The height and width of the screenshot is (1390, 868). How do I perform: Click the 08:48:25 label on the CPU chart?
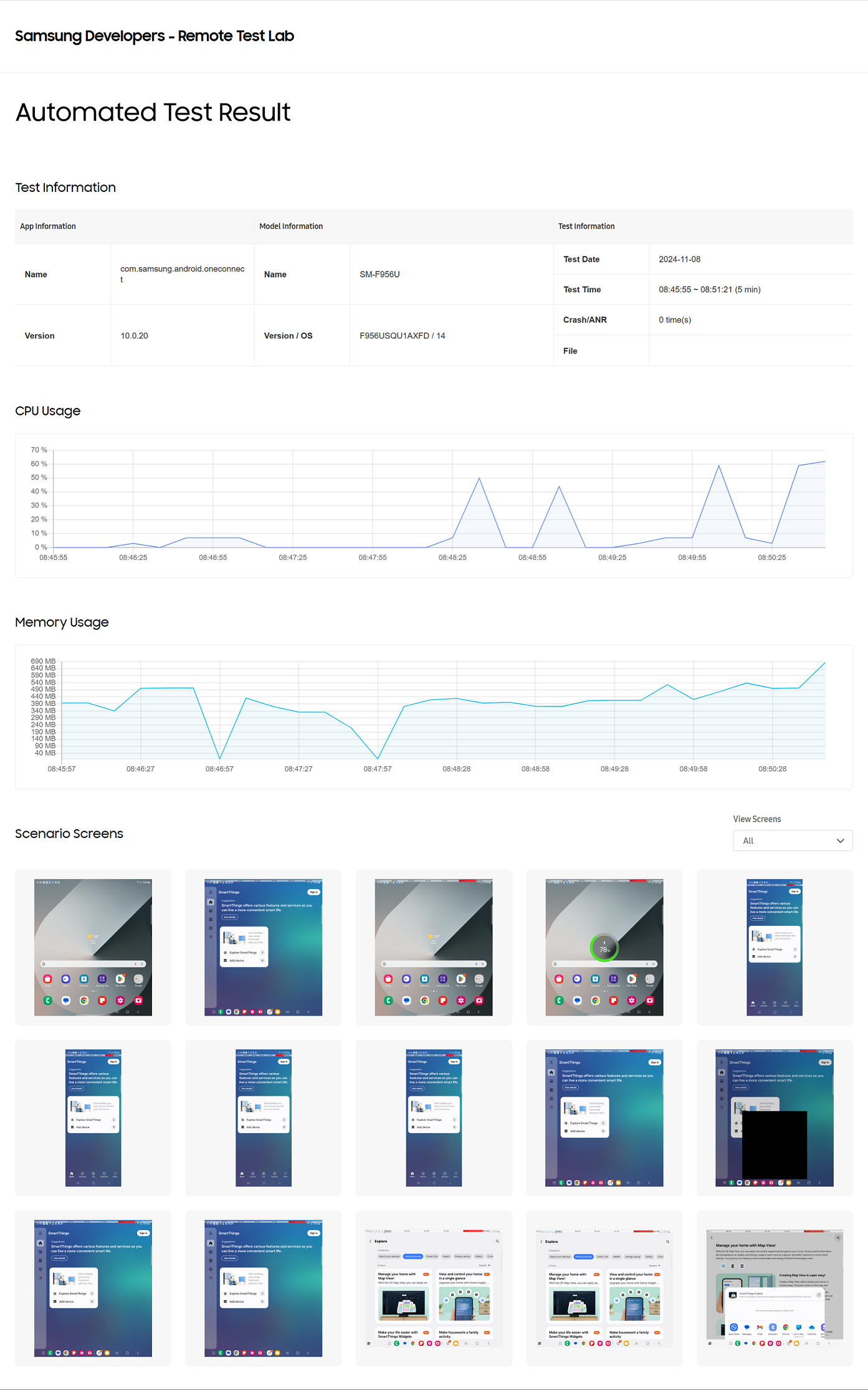click(x=452, y=558)
